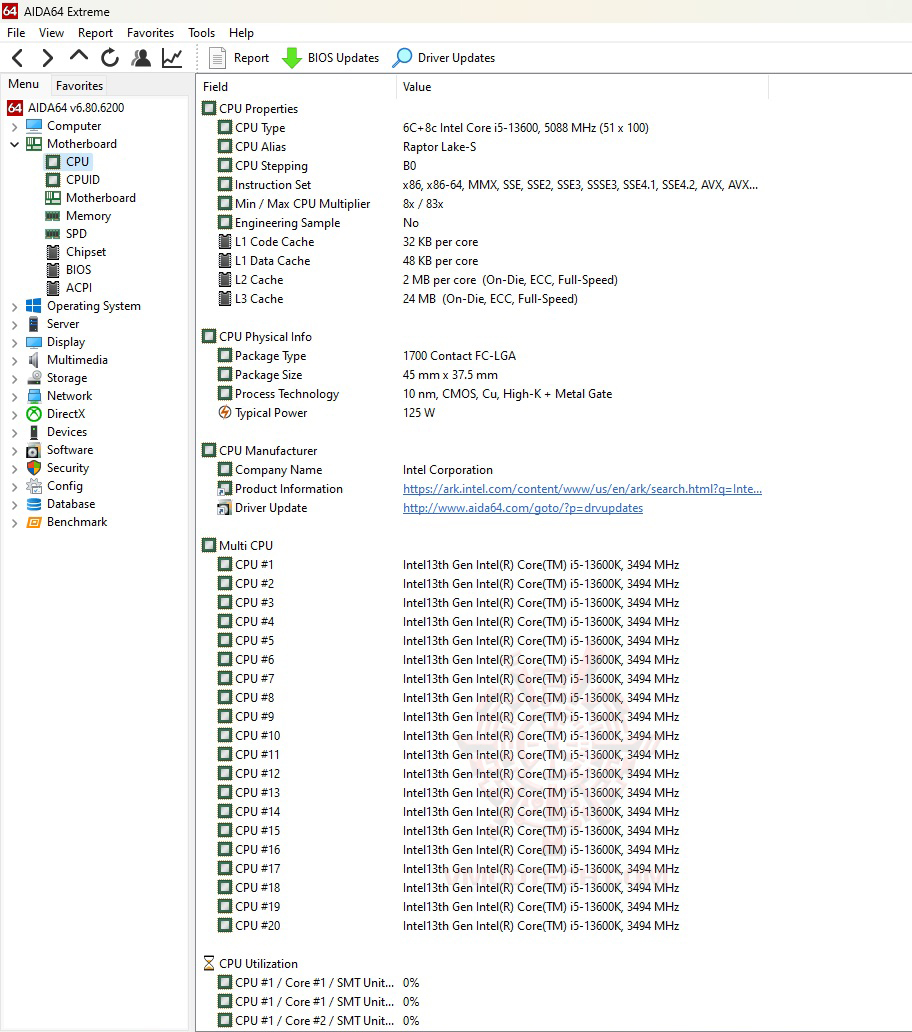
Task: Select the Engineering Sample row
Action: [318, 223]
